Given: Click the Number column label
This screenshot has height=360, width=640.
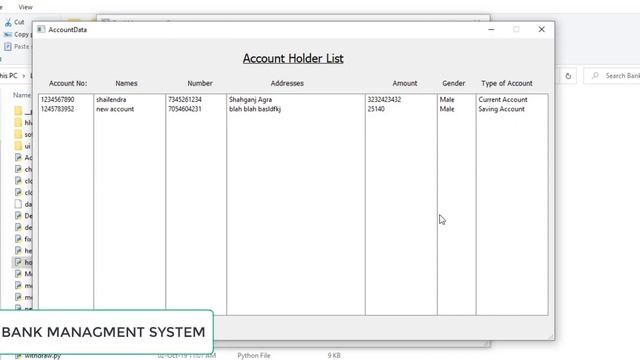Looking at the screenshot, I should tap(200, 83).
